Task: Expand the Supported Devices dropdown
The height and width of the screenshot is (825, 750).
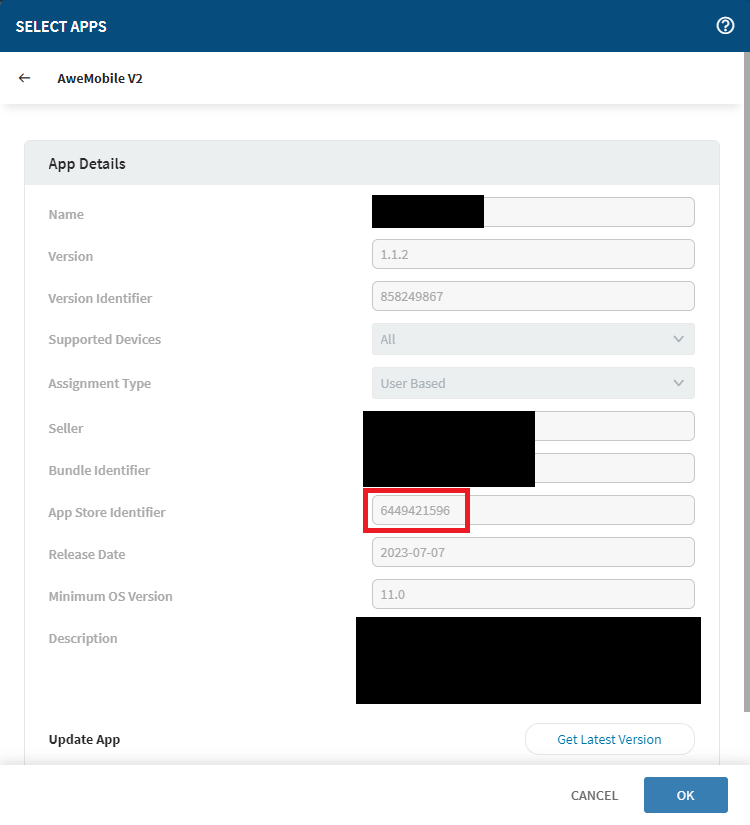Action: click(533, 339)
